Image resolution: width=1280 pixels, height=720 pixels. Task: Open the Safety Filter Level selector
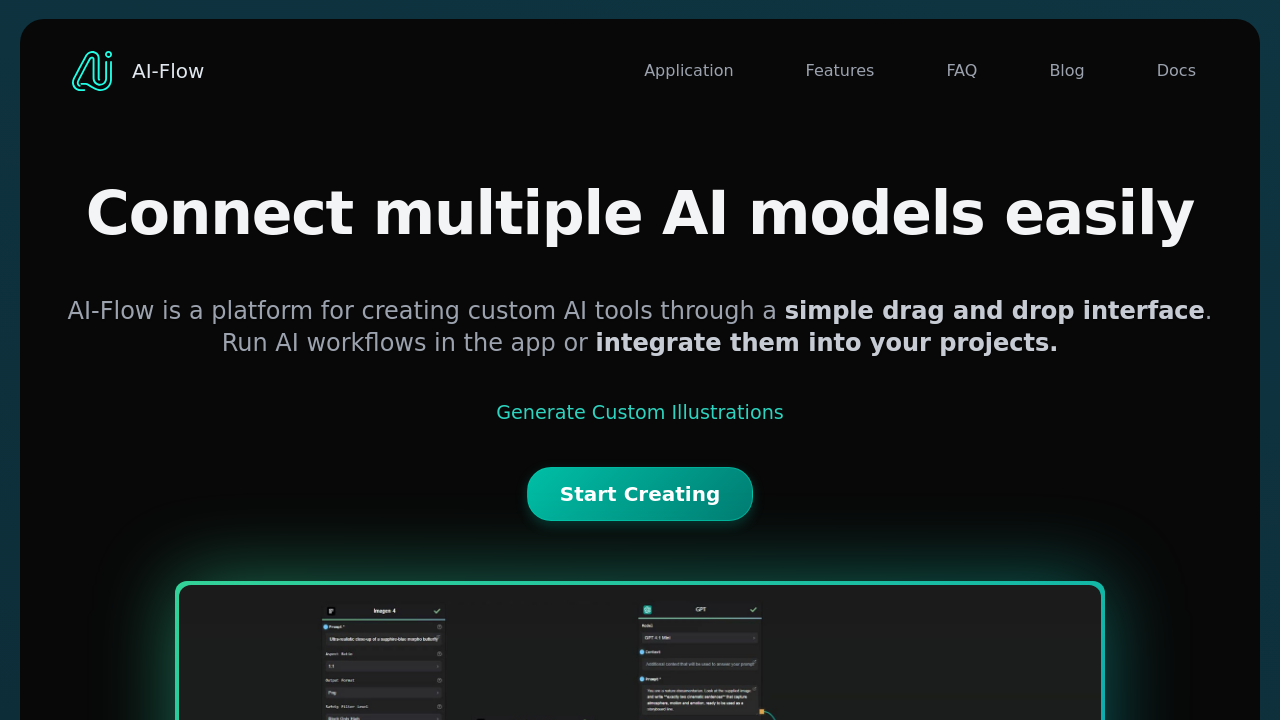pos(384,717)
